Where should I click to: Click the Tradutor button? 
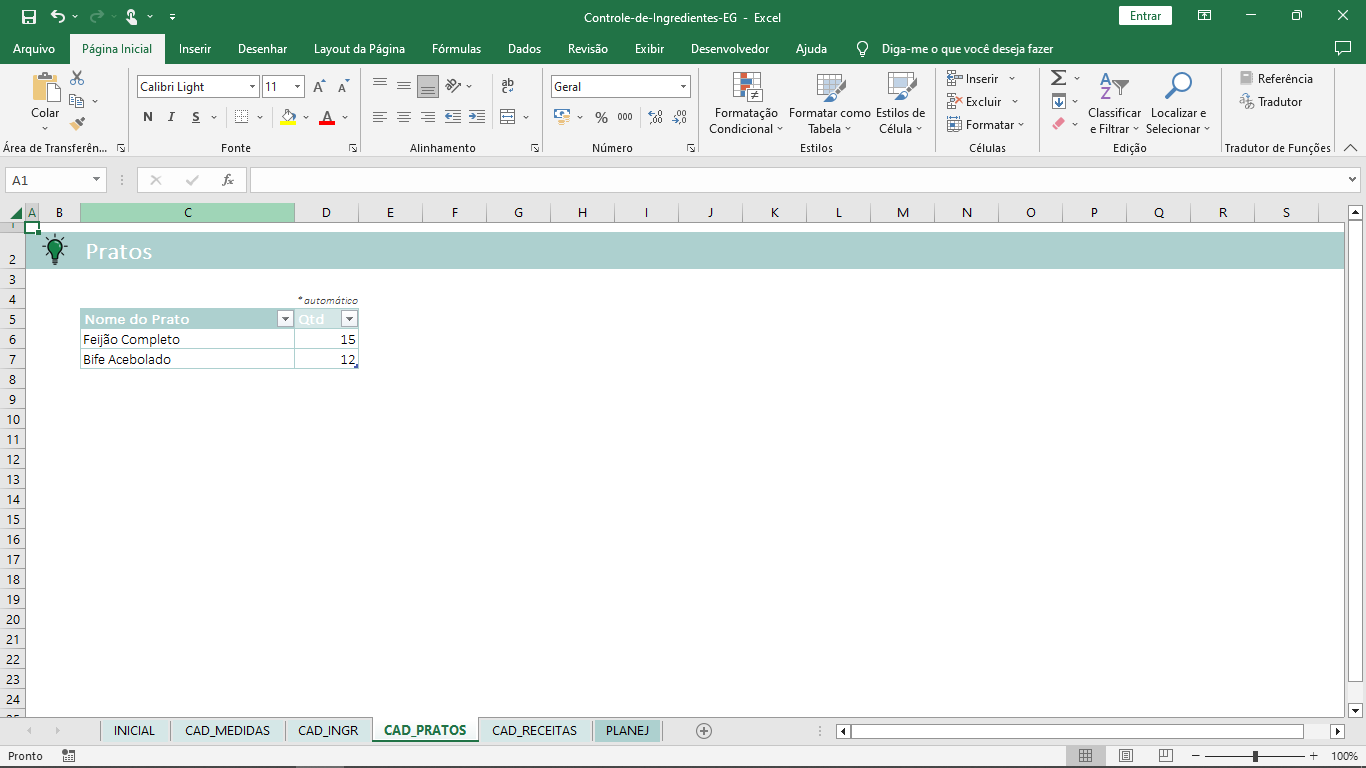coord(1270,102)
